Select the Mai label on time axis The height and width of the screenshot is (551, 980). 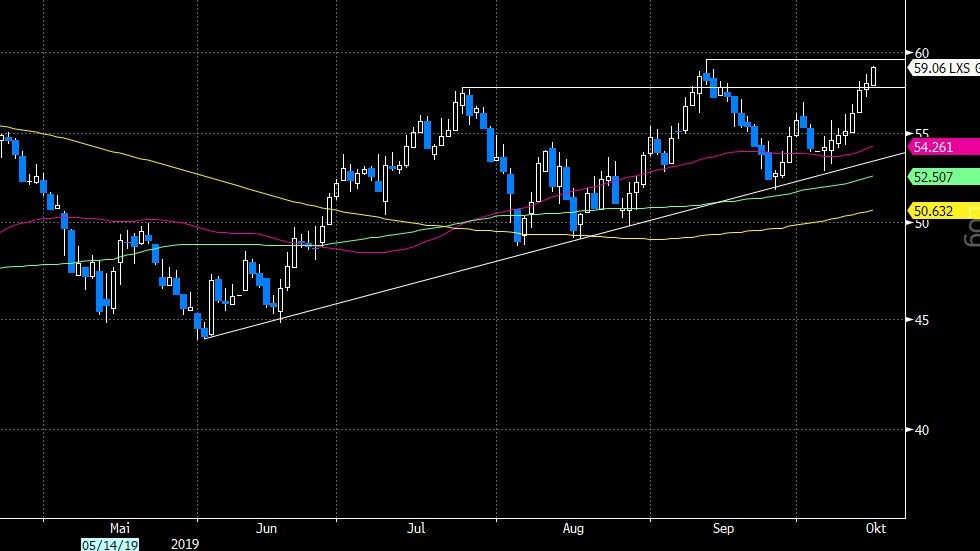tap(120, 529)
